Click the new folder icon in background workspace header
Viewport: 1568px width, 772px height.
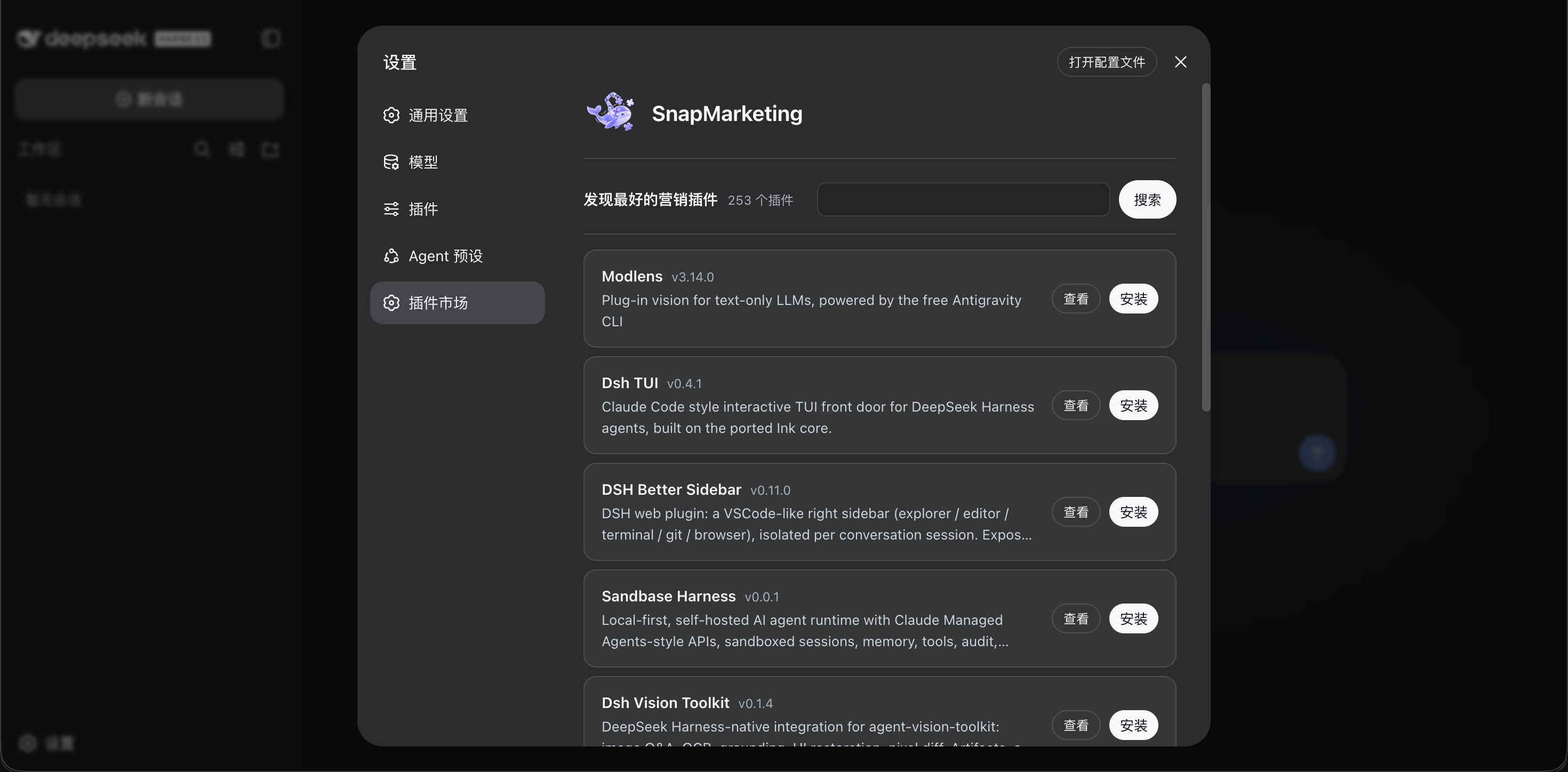click(x=270, y=149)
